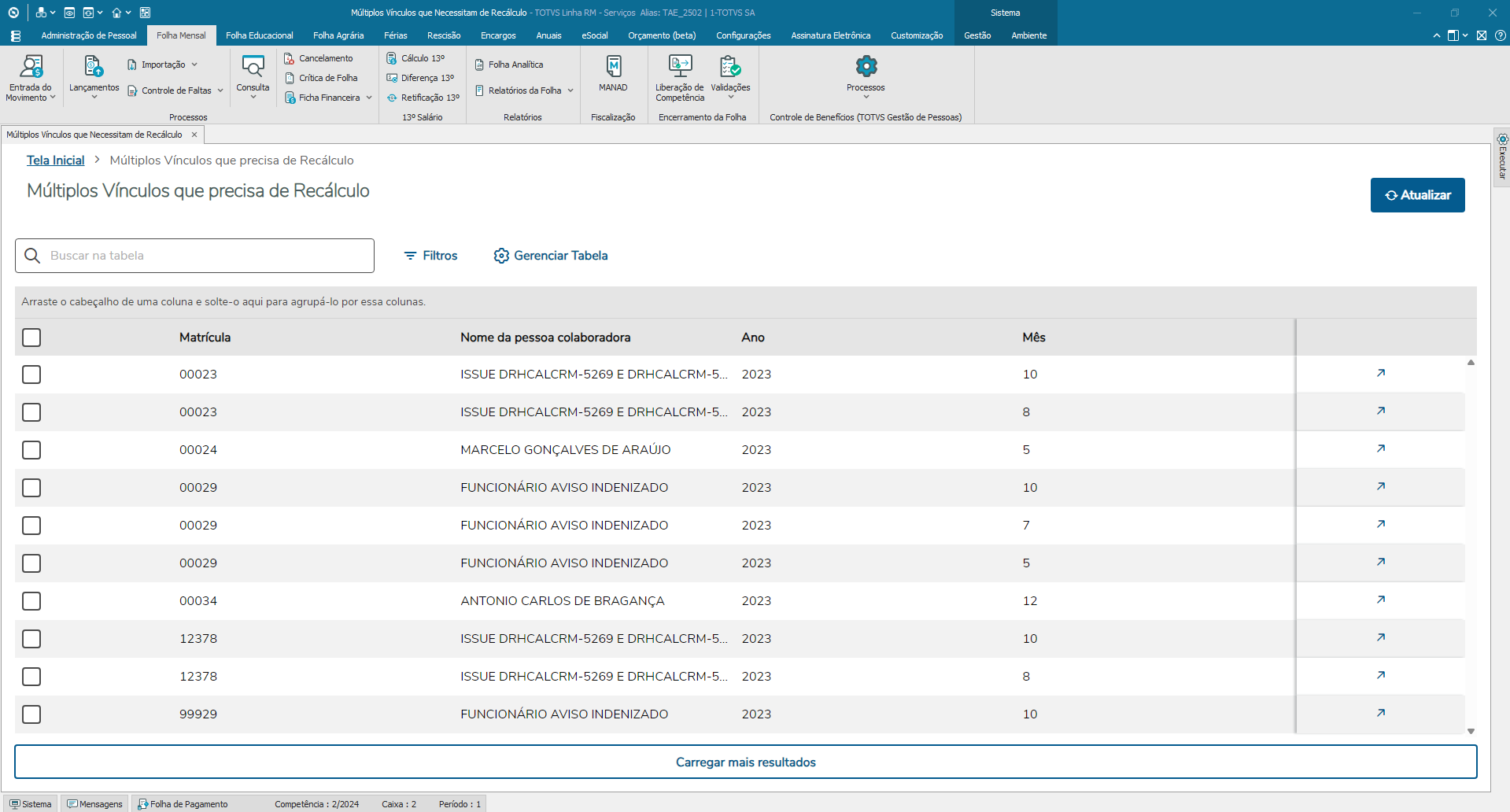Open Retificação 13º

pos(423,98)
